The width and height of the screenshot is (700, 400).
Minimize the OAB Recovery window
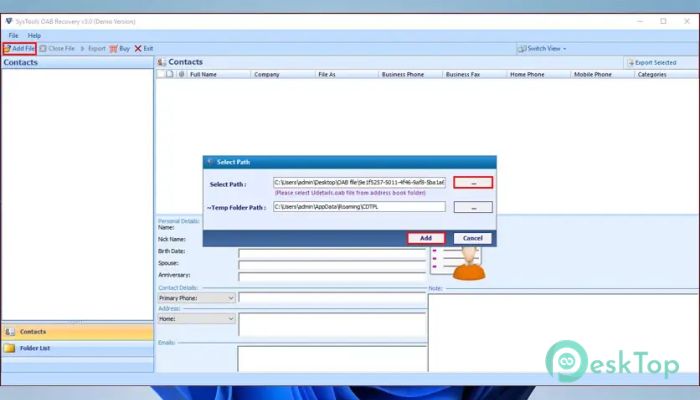pyautogui.click(x=640, y=21)
